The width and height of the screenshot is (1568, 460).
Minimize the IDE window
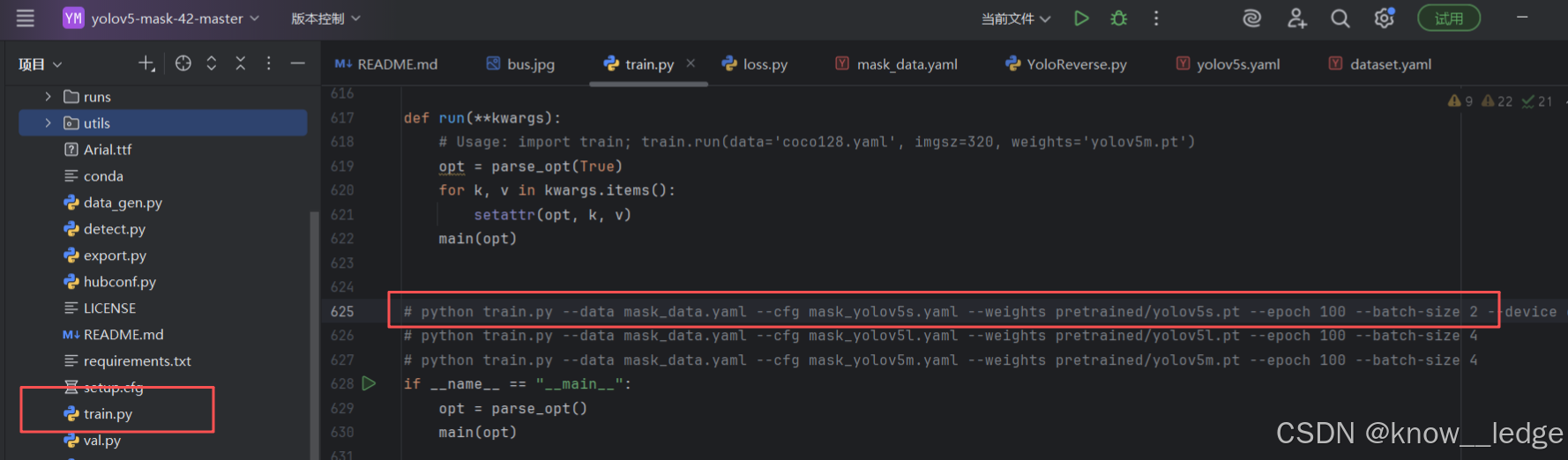1522,18
